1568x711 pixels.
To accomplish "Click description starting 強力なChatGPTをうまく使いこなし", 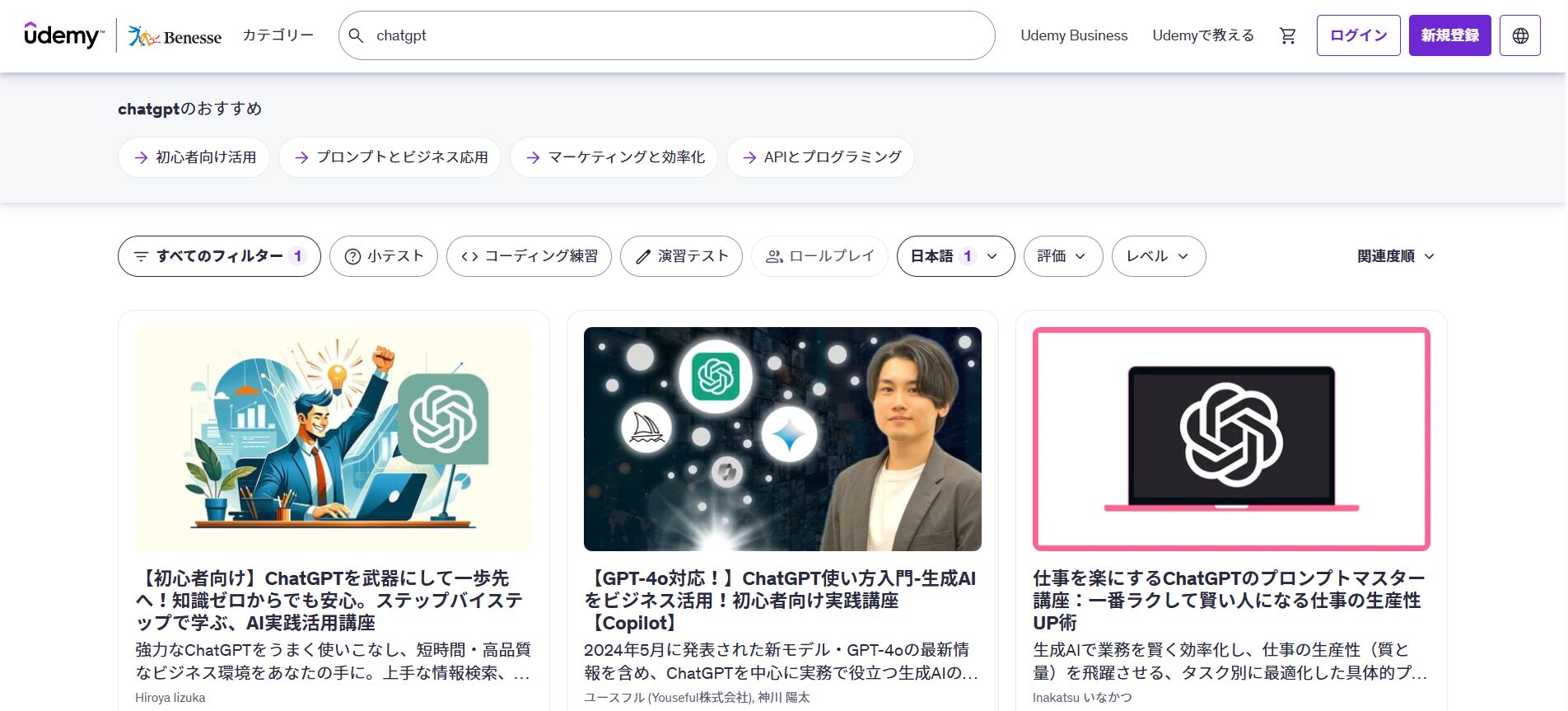I will click(333, 662).
